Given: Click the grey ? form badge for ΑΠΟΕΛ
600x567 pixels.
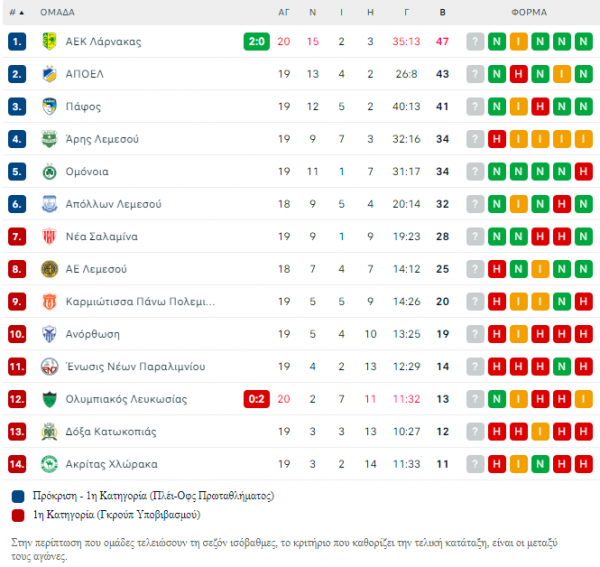Looking at the screenshot, I should [x=475, y=74].
